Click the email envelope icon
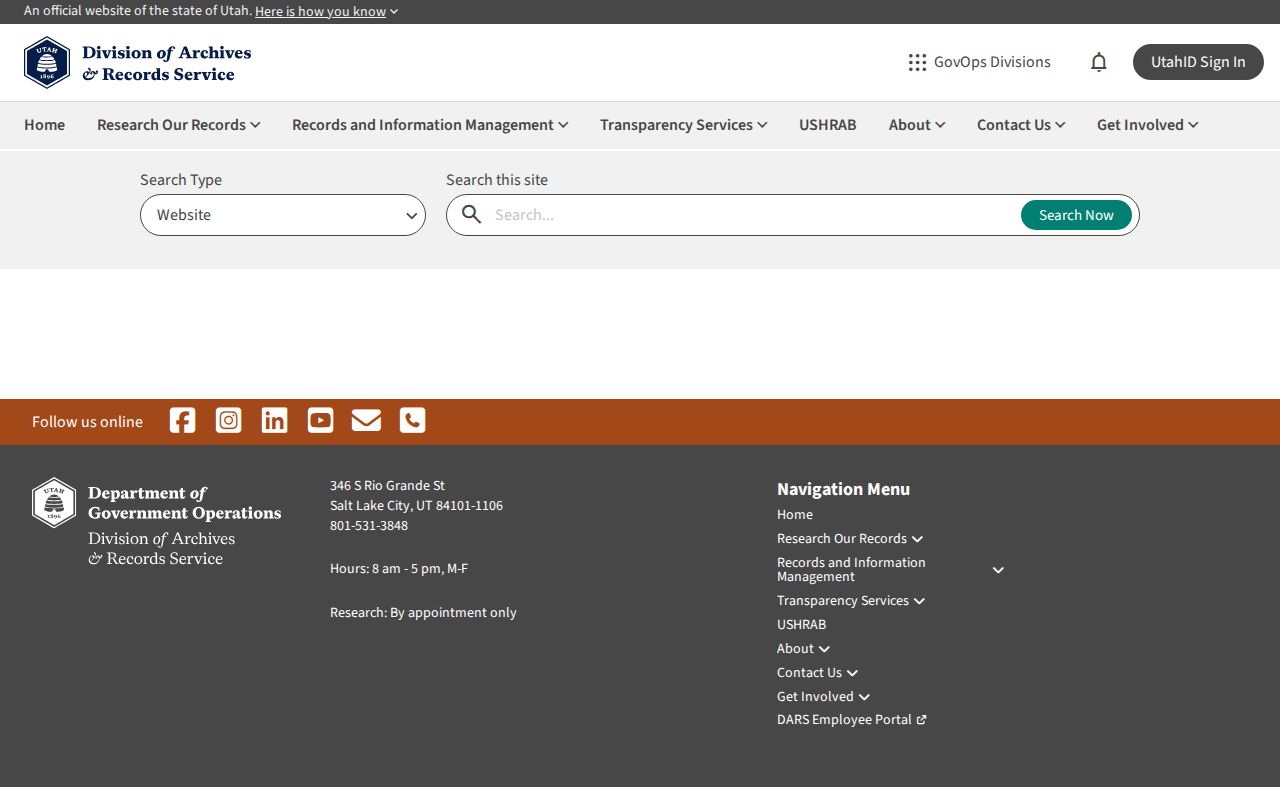The height and width of the screenshot is (800, 1280). point(366,420)
